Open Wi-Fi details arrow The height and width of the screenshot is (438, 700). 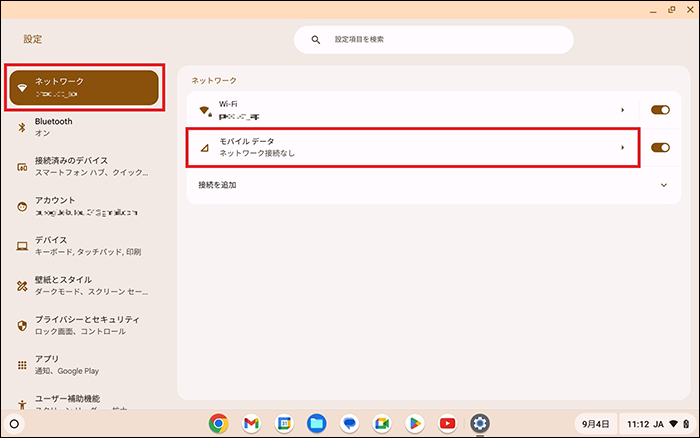point(622,110)
